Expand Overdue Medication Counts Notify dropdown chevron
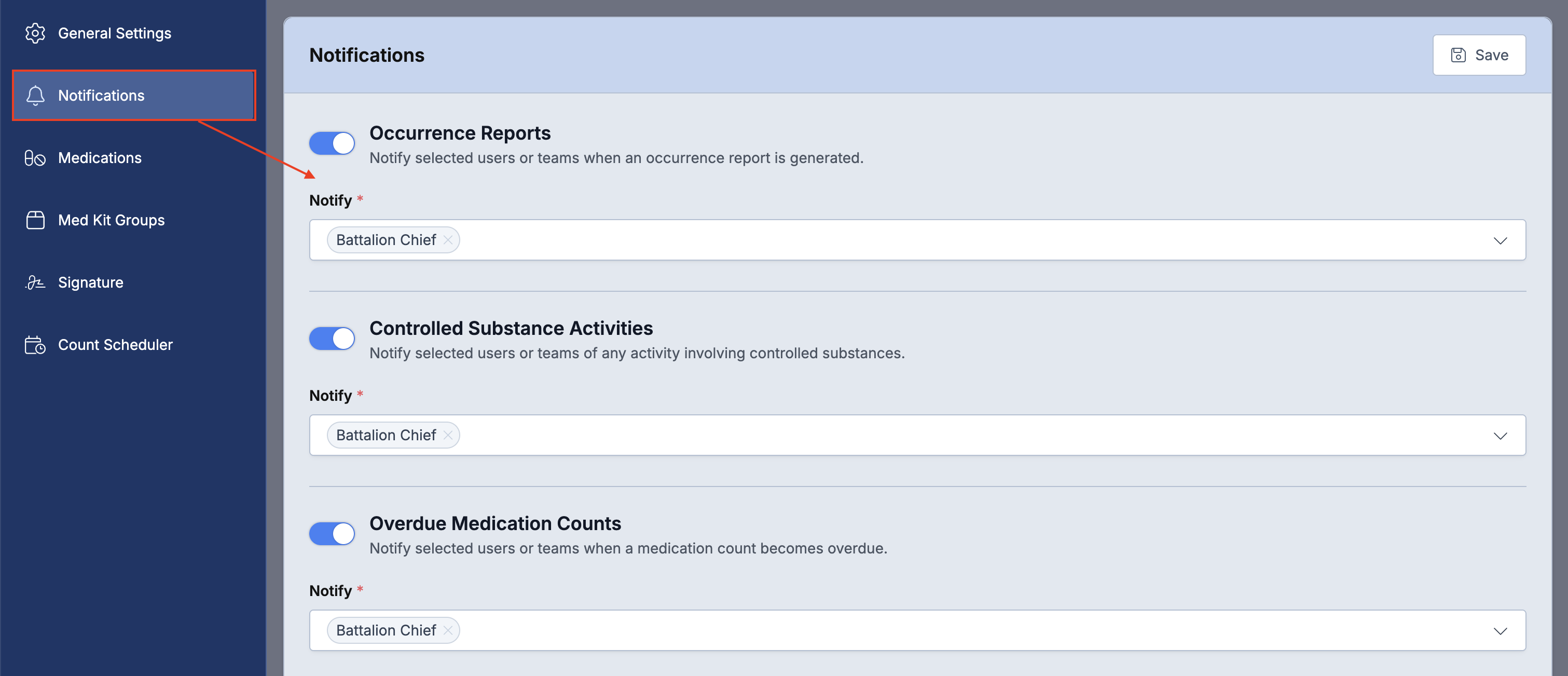The width and height of the screenshot is (1568, 676). tap(1500, 630)
